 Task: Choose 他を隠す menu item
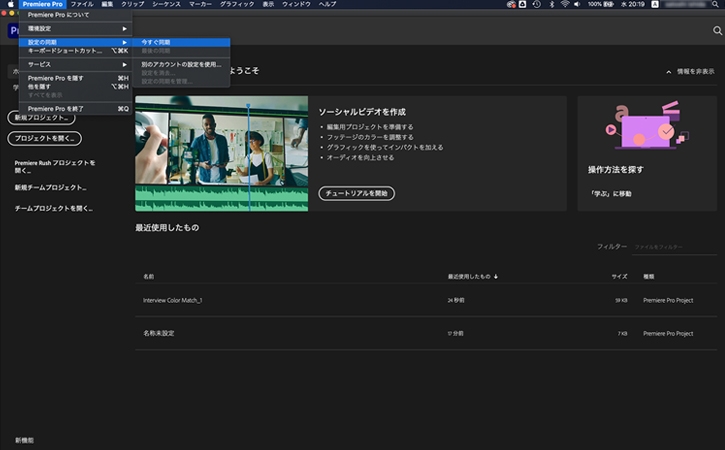tap(75, 86)
